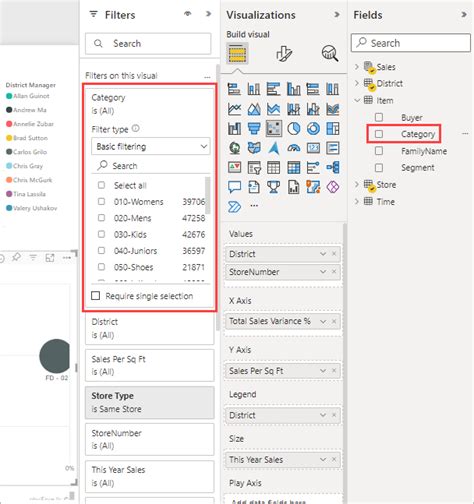The height and width of the screenshot is (504, 474).
Task: Expand the Sales table in Fields
Action: 357,67
